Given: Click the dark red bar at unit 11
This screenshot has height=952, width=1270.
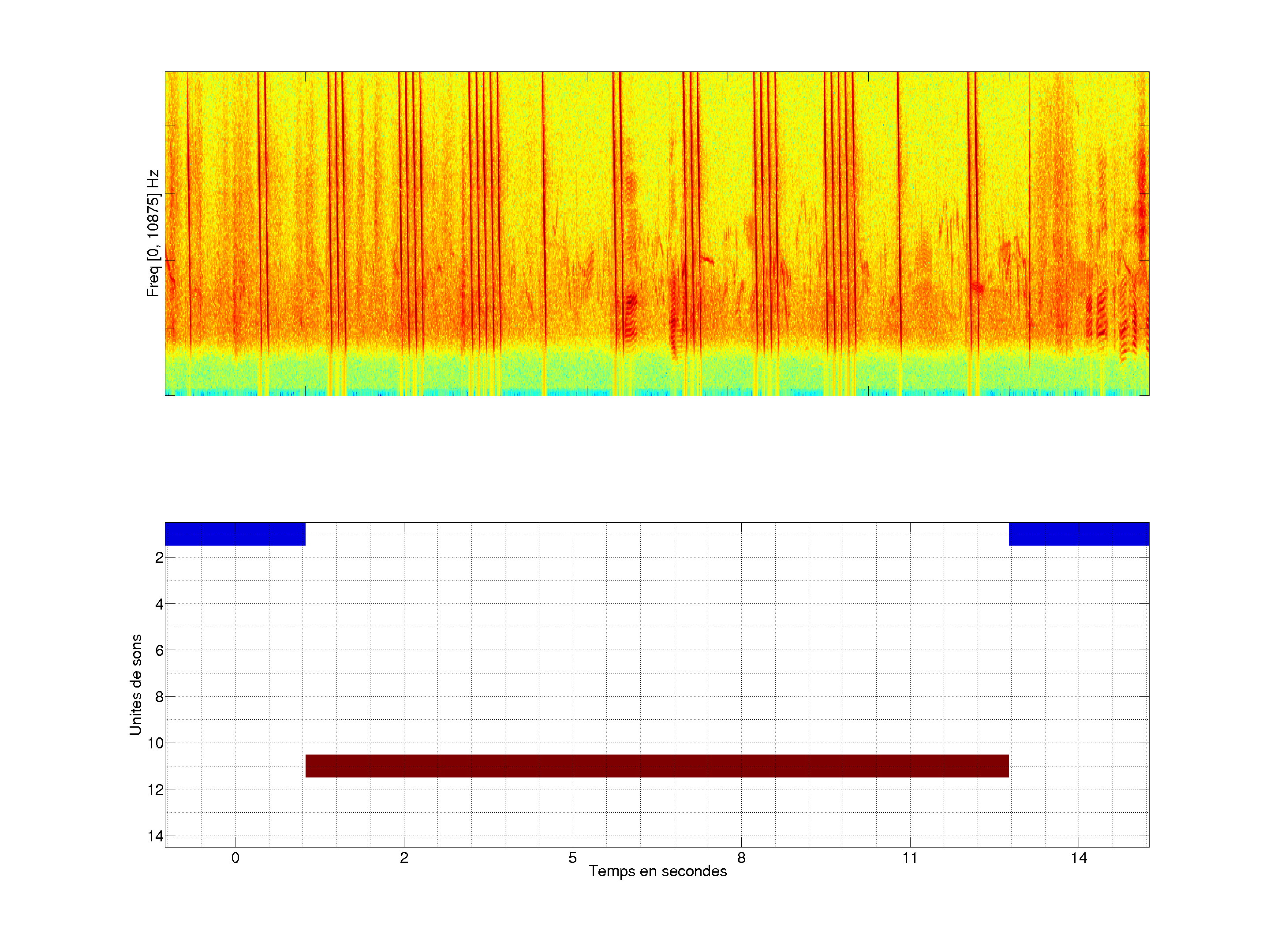Looking at the screenshot, I should coord(656,766).
